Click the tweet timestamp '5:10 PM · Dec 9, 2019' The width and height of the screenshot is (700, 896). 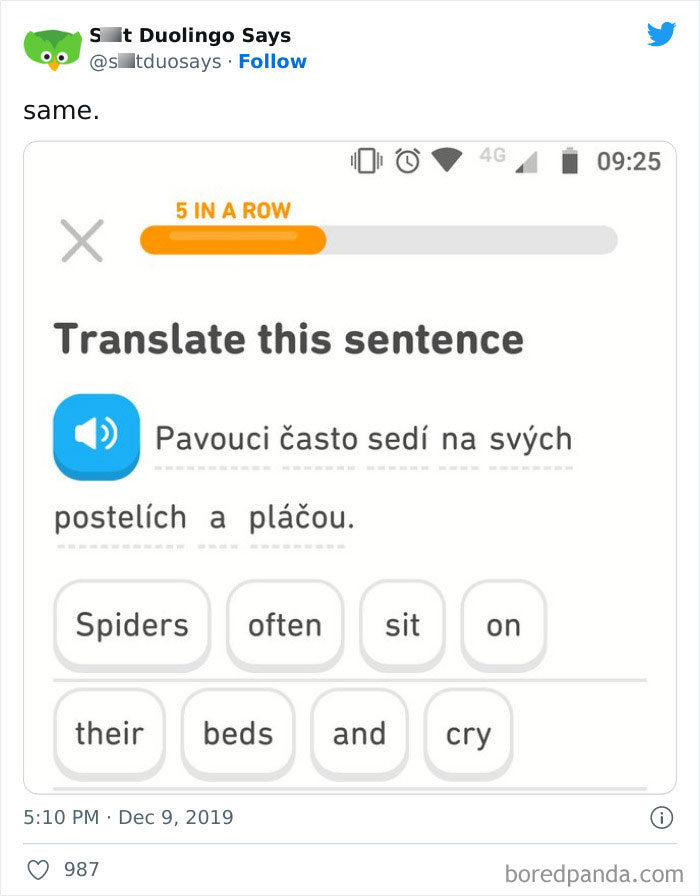pyautogui.click(x=130, y=817)
